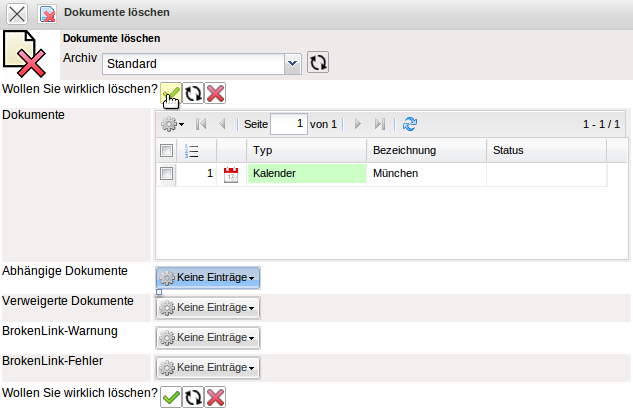This screenshot has height=411, width=633.
Task: Click the numbered list column header icon
Action: tap(191, 151)
